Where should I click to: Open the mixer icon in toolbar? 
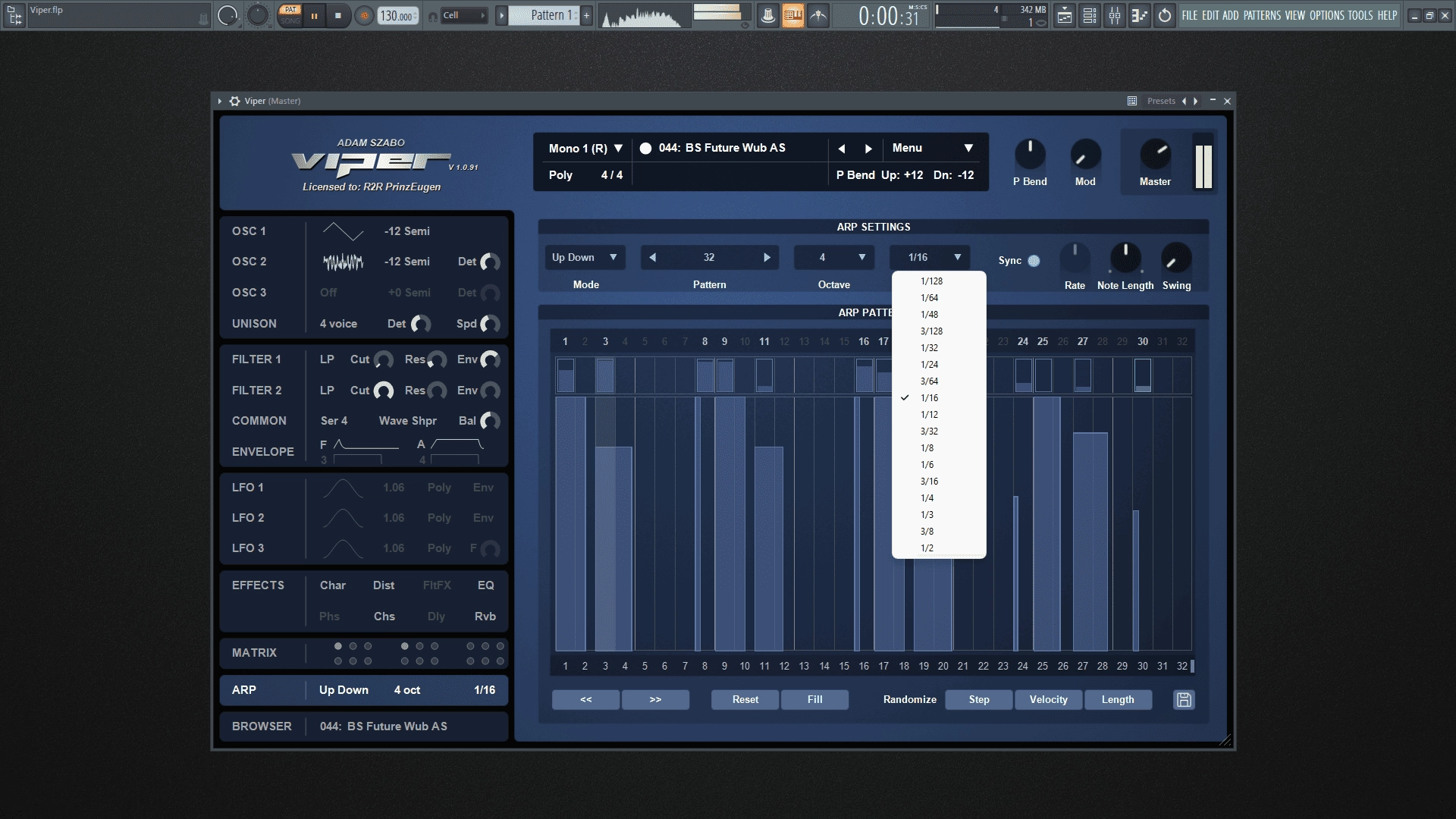click(1115, 15)
